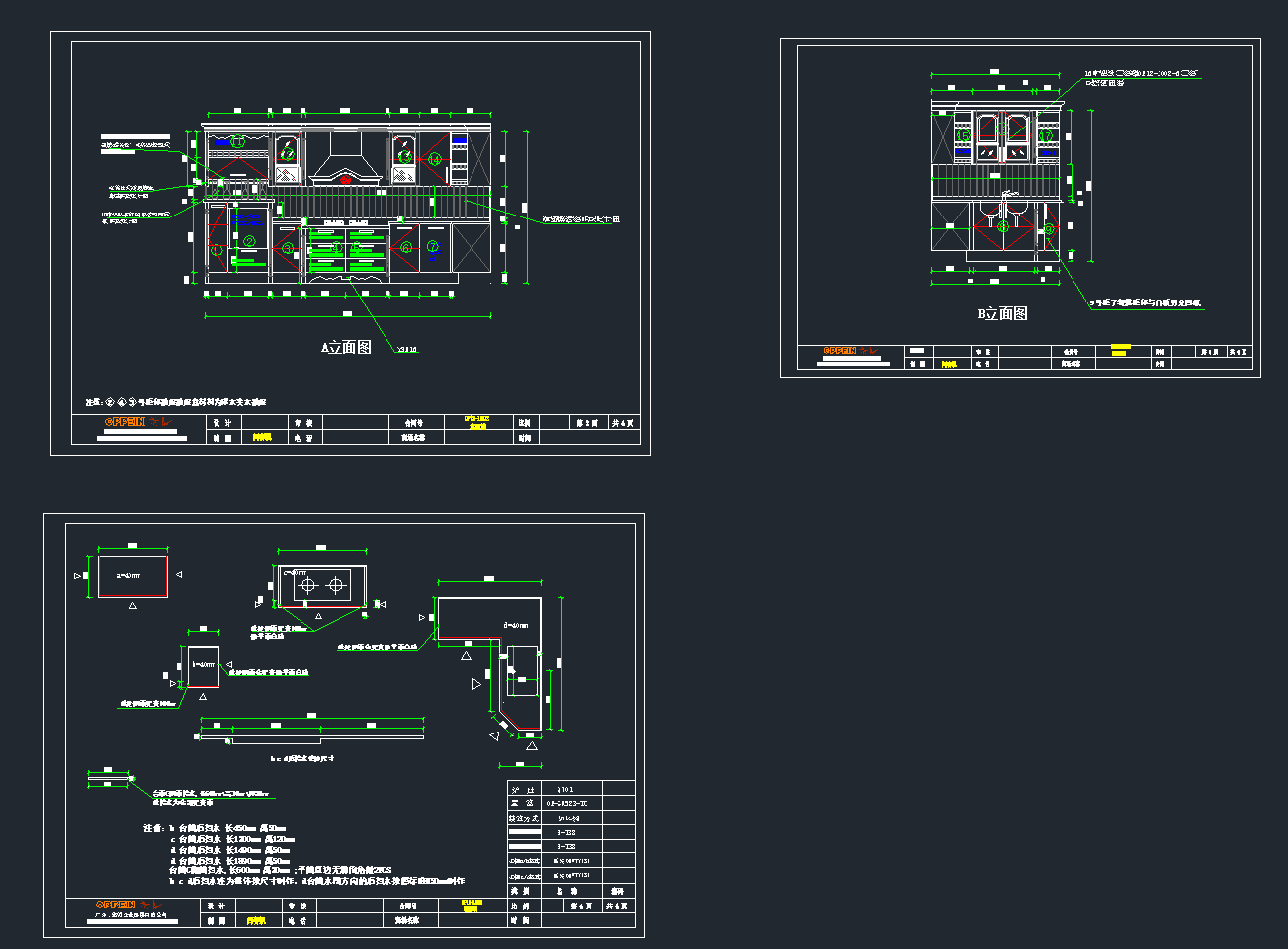Select the 'd=40mm' label on L-shaped countertop
1288x949 pixels.
click(516, 625)
